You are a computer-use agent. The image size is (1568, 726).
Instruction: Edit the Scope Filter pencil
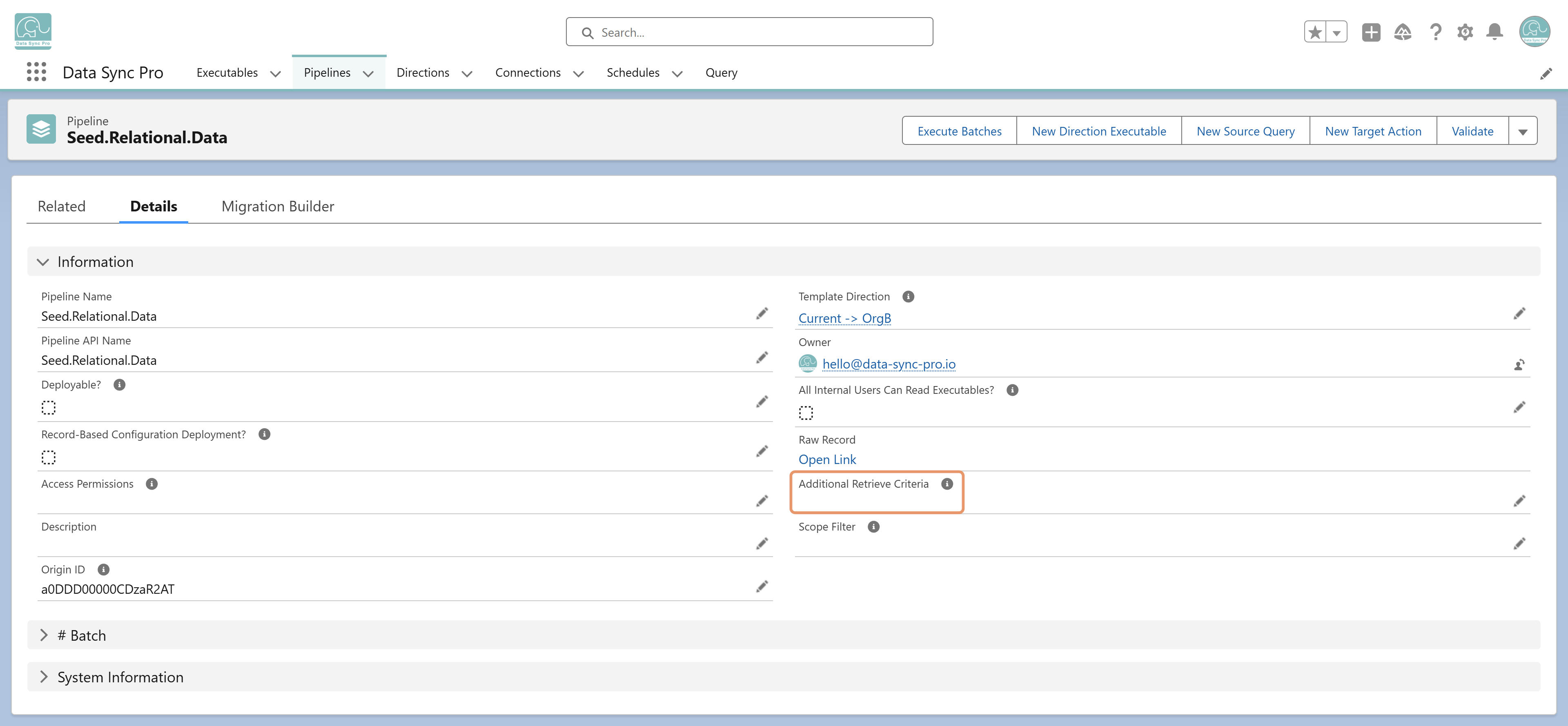[x=1519, y=544]
